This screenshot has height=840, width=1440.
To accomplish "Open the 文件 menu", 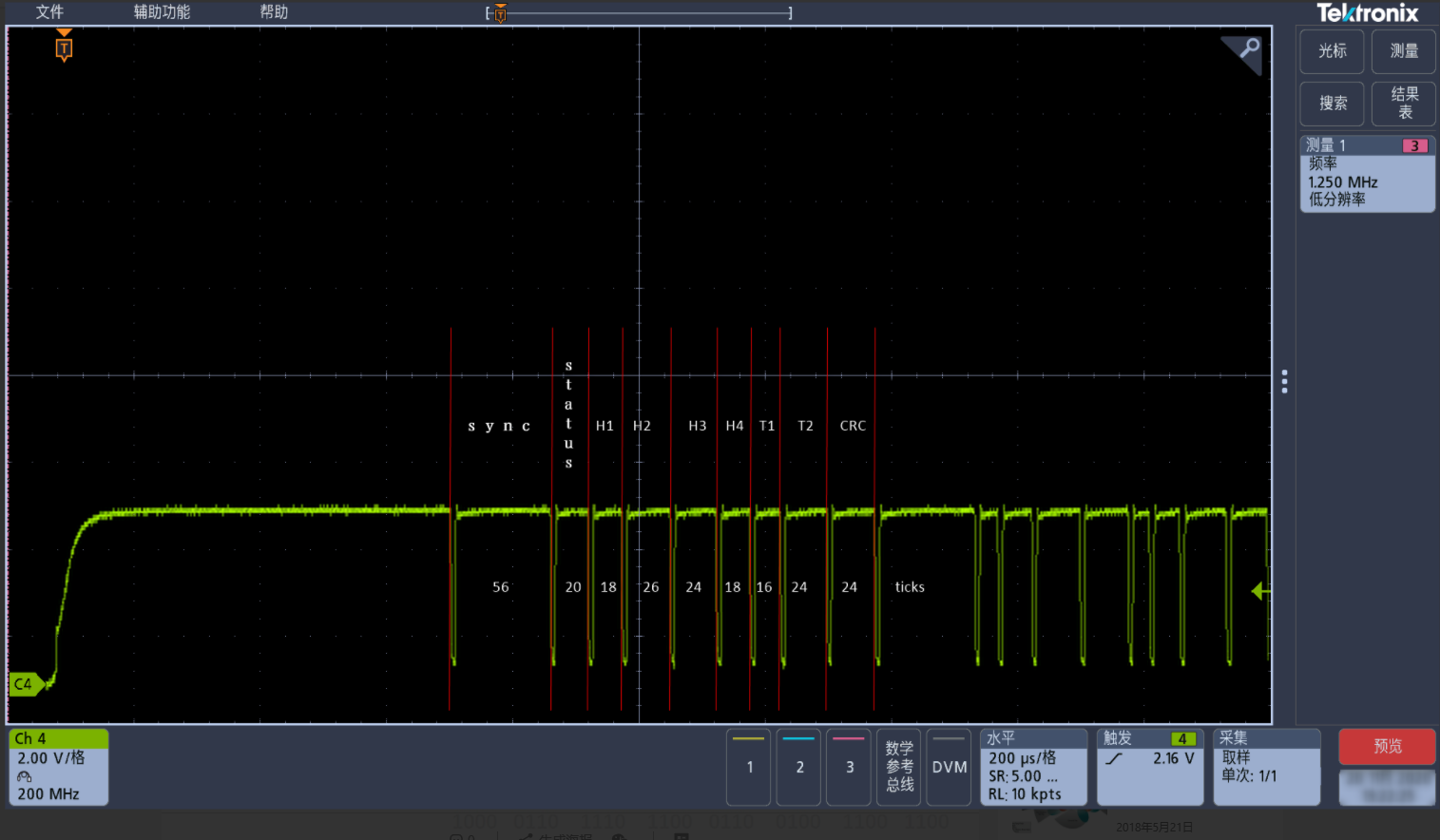I will click(x=48, y=12).
